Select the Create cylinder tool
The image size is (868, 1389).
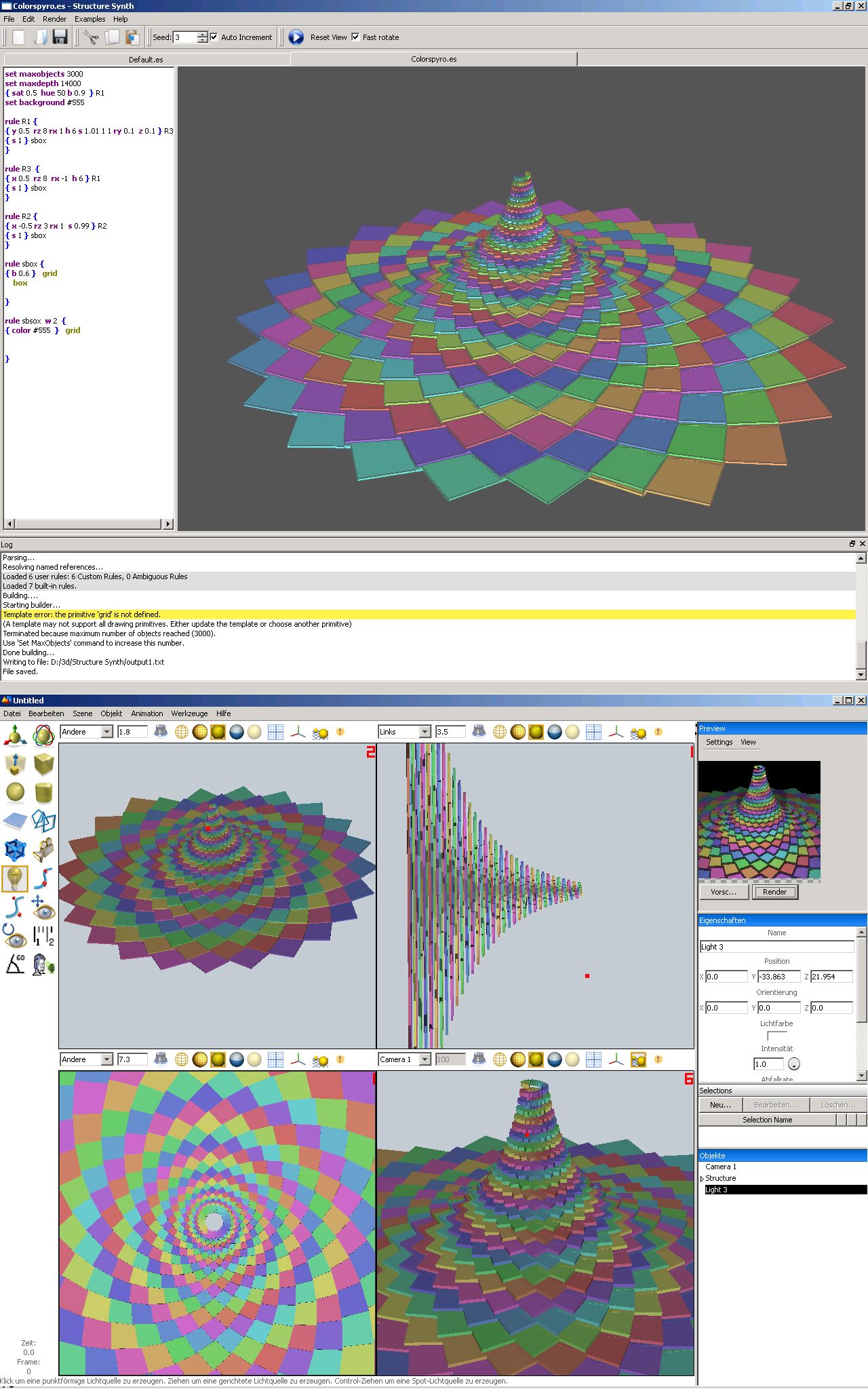click(44, 792)
